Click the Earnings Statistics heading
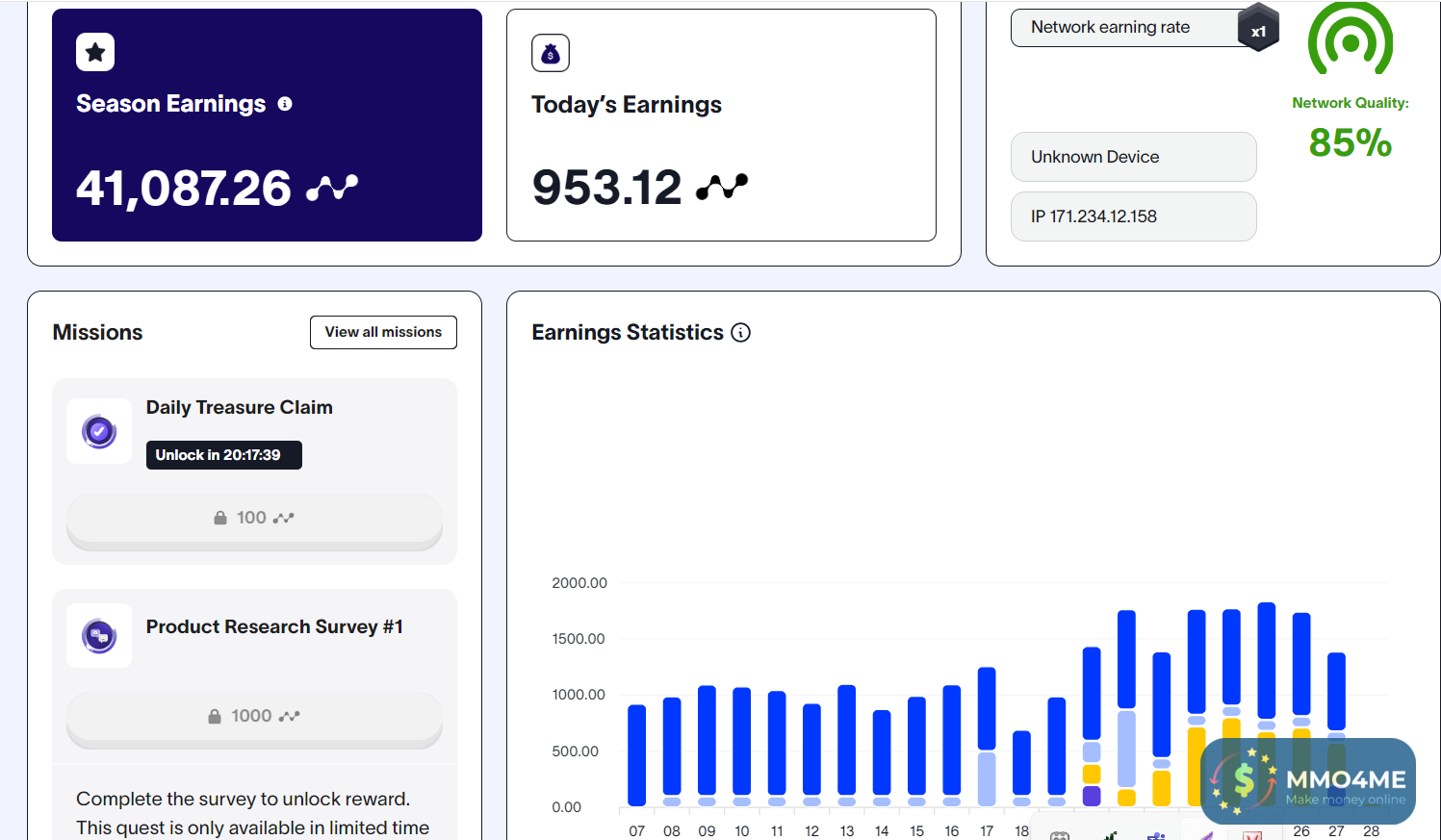Screen dimensions: 1441x840 pos(628,333)
